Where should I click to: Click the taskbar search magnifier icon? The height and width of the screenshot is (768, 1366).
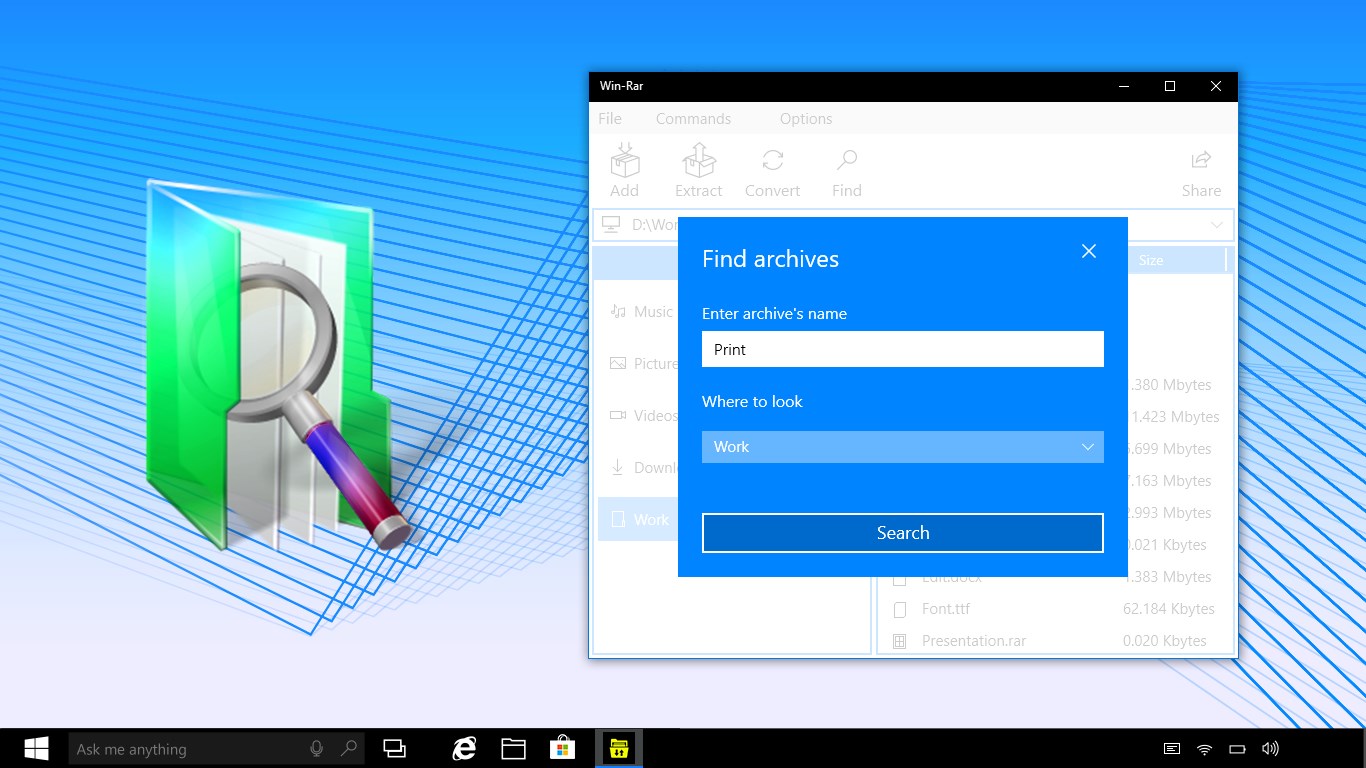(348, 749)
